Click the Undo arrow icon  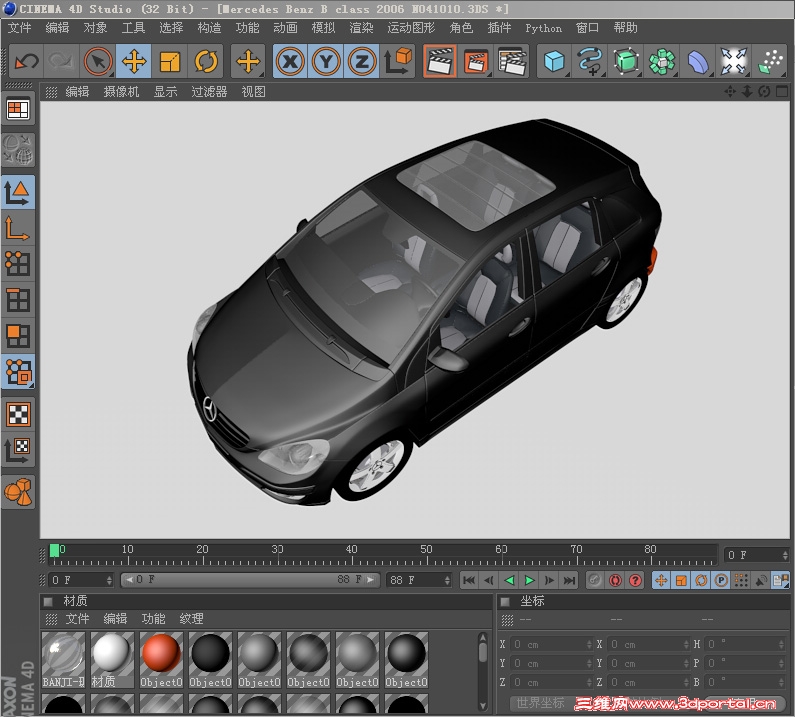[26, 61]
